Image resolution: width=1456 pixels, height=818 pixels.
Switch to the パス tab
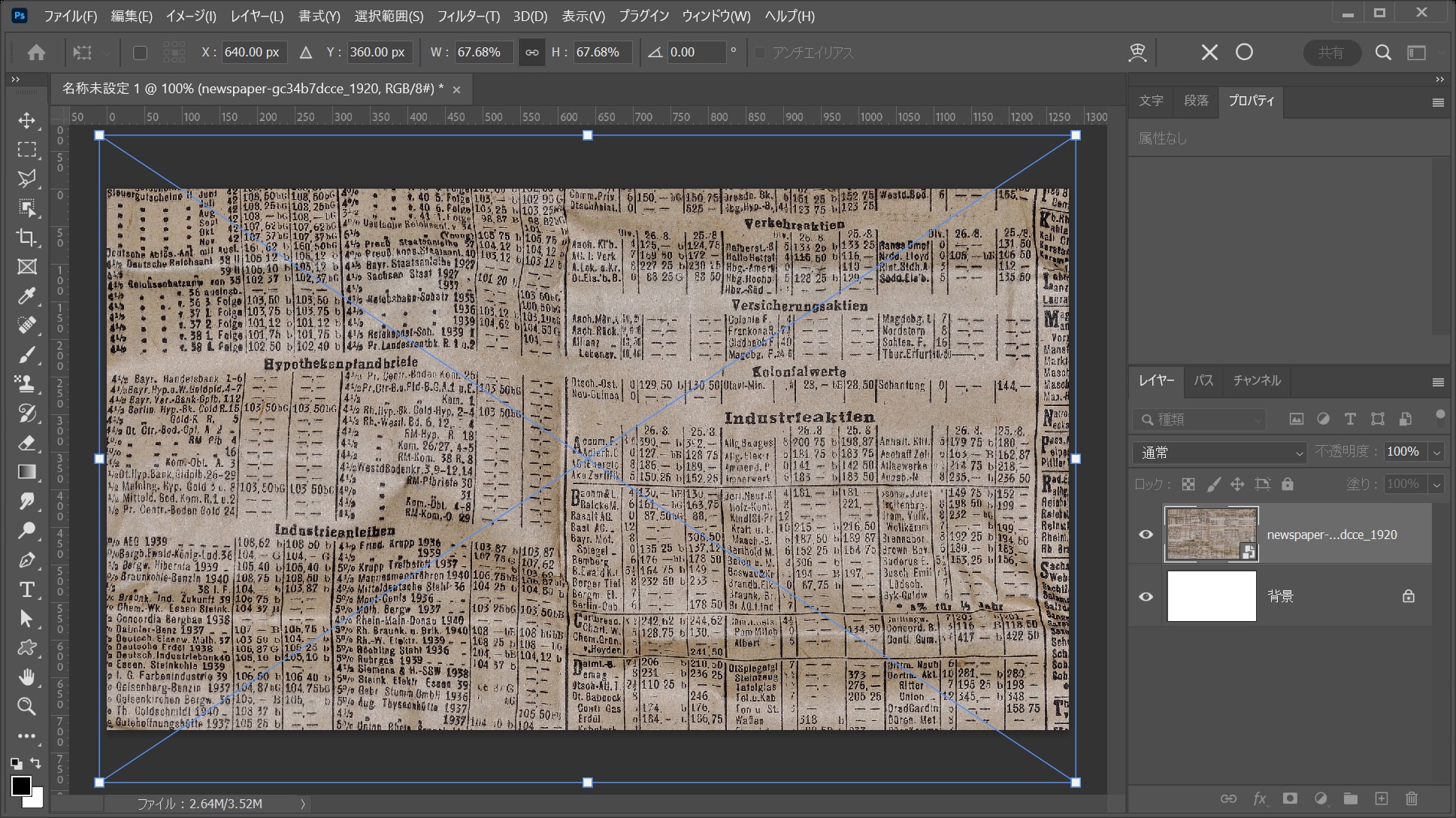(1203, 380)
